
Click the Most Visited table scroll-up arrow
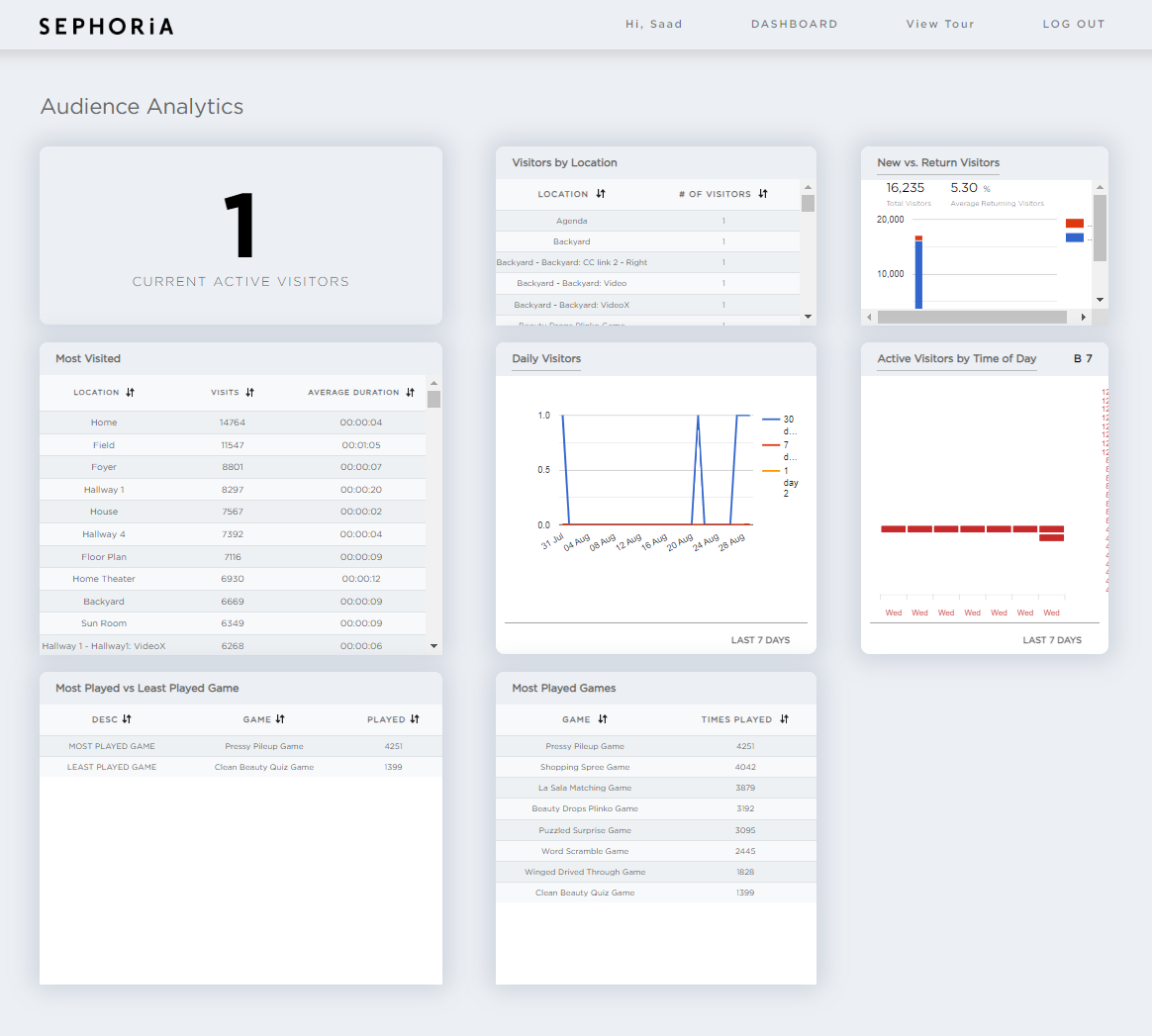(x=434, y=384)
